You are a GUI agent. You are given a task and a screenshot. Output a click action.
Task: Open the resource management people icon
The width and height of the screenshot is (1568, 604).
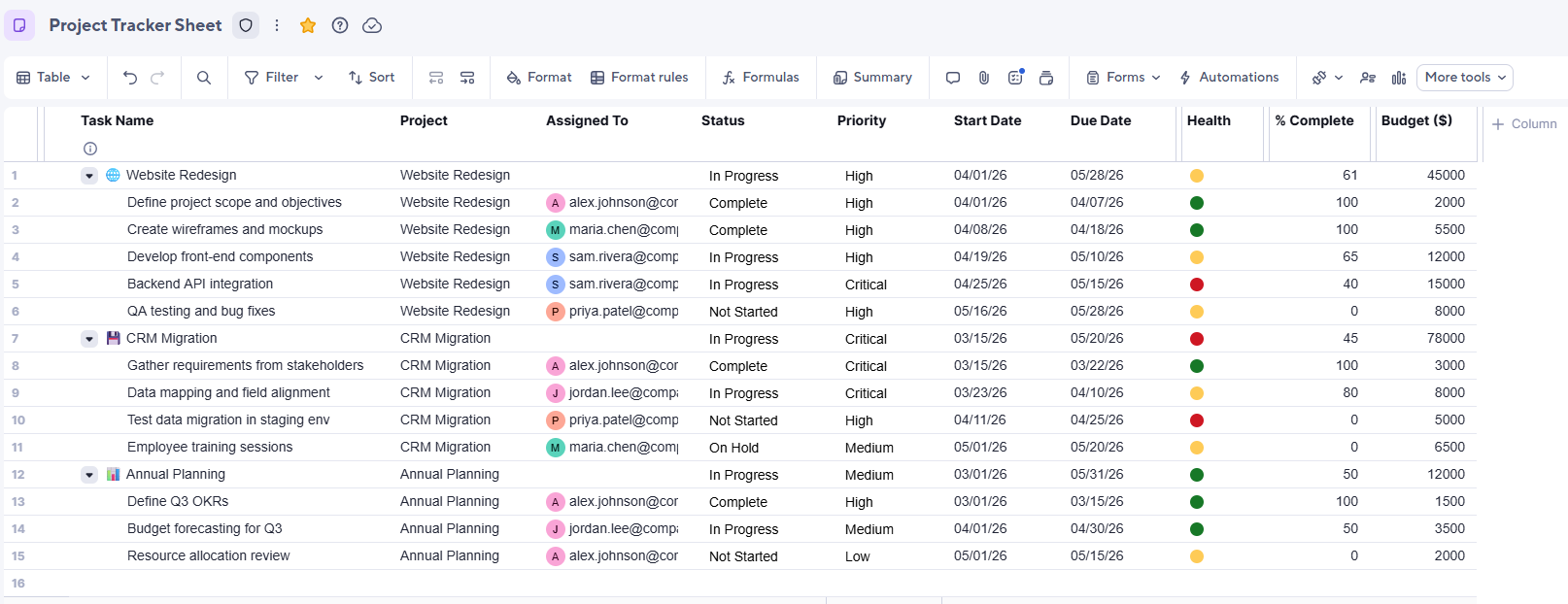[1368, 78]
